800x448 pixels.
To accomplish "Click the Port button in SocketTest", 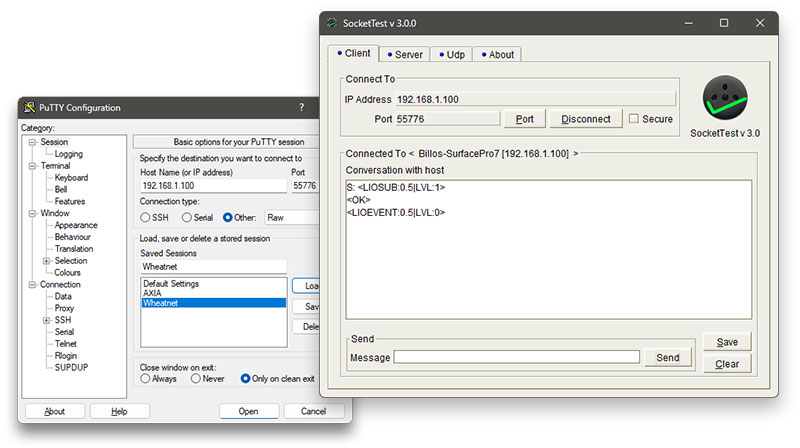I will click(524, 119).
